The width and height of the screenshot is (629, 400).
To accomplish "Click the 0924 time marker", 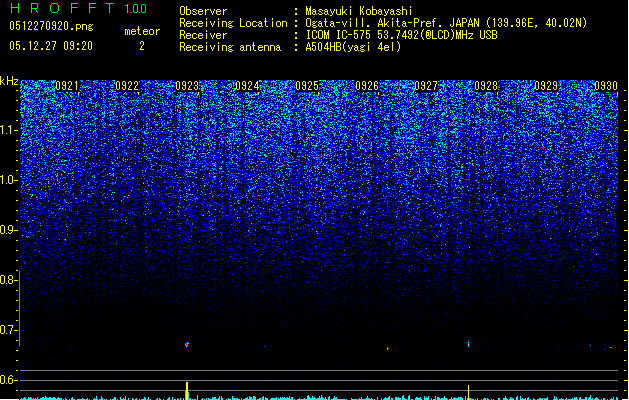I will pyautogui.click(x=247, y=86).
